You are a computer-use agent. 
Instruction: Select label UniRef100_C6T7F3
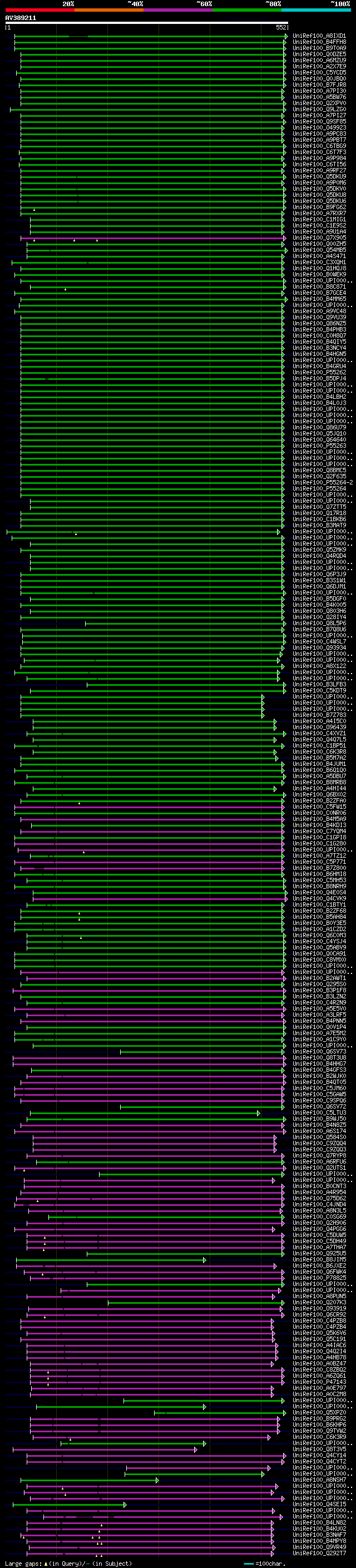coord(319,152)
